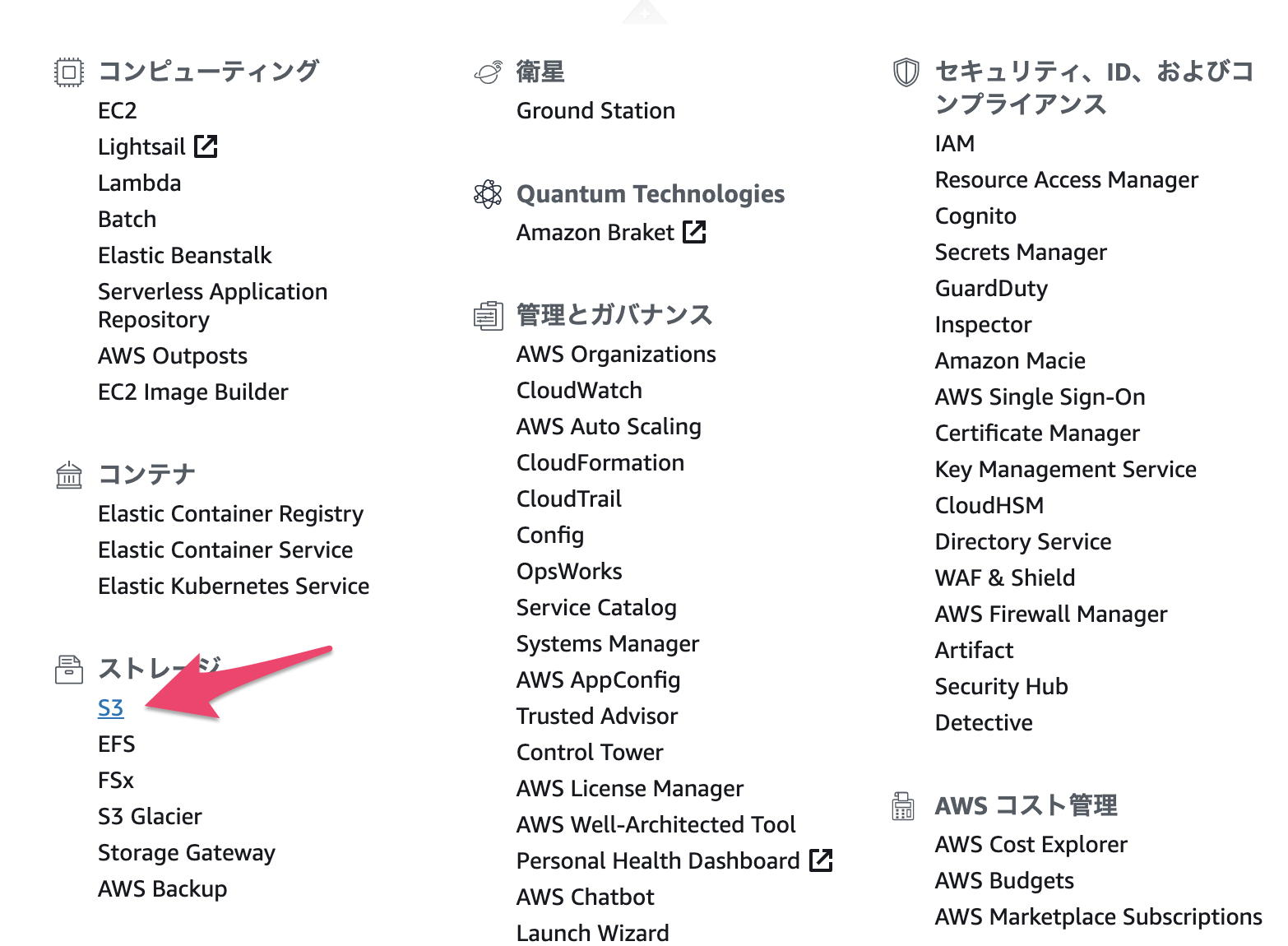The height and width of the screenshot is (946, 1288).
Task: Click the AWS cost management calculator icon
Action: pos(903,805)
